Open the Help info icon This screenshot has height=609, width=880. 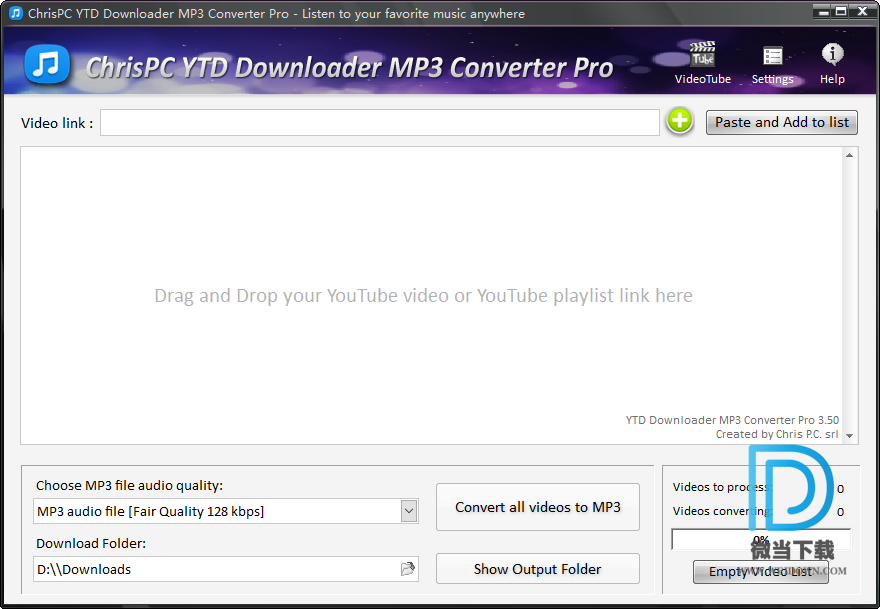coord(832,63)
